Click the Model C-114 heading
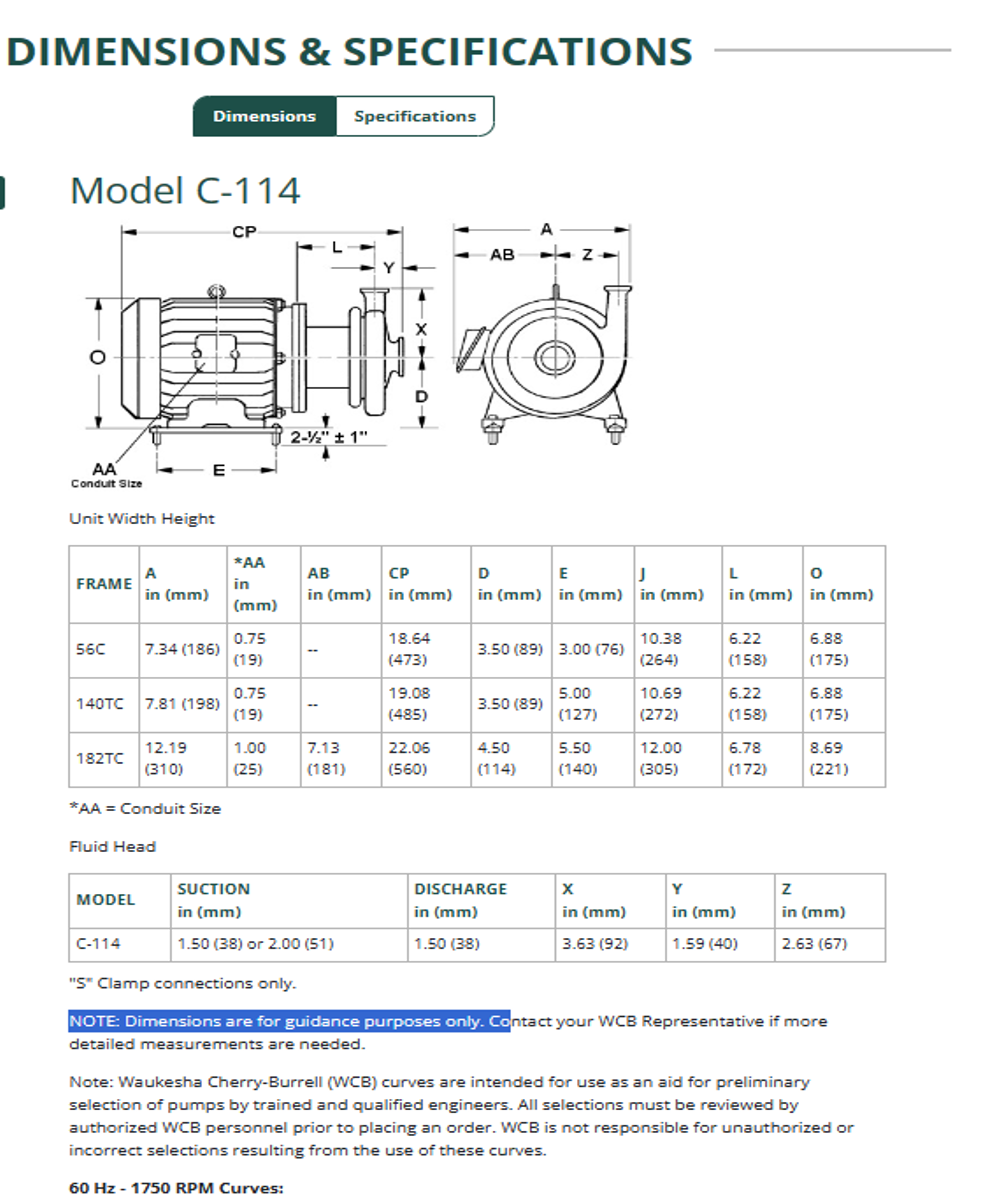This screenshot has height=1204, width=994. point(185,190)
